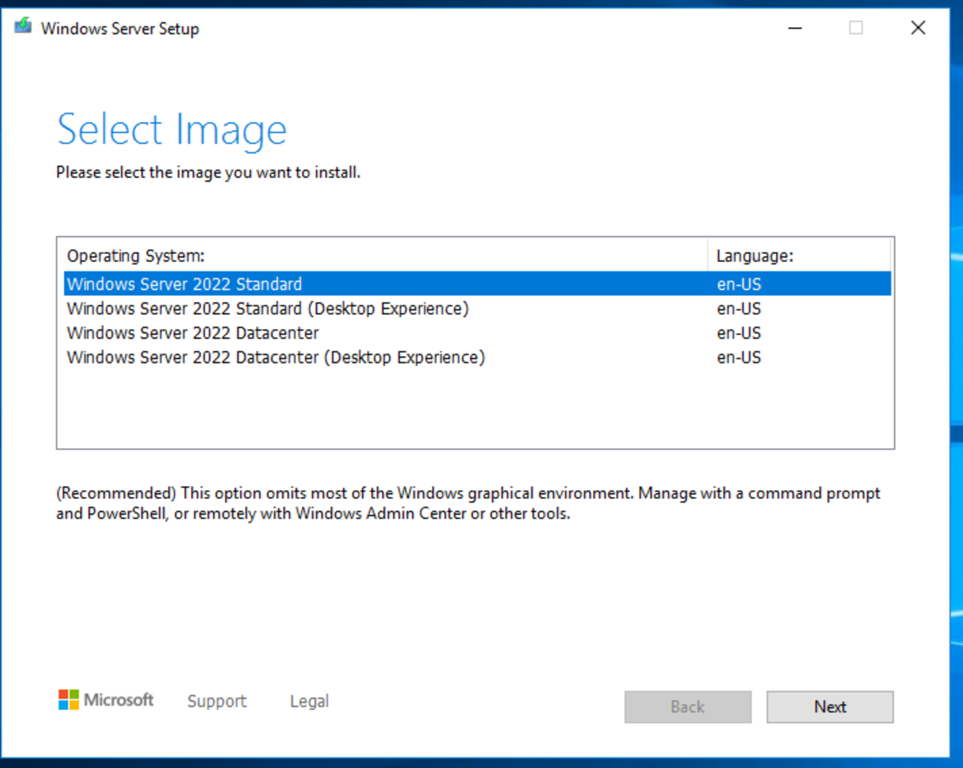
Task: Click the Windows Server Setup title text
Action: coord(118,28)
